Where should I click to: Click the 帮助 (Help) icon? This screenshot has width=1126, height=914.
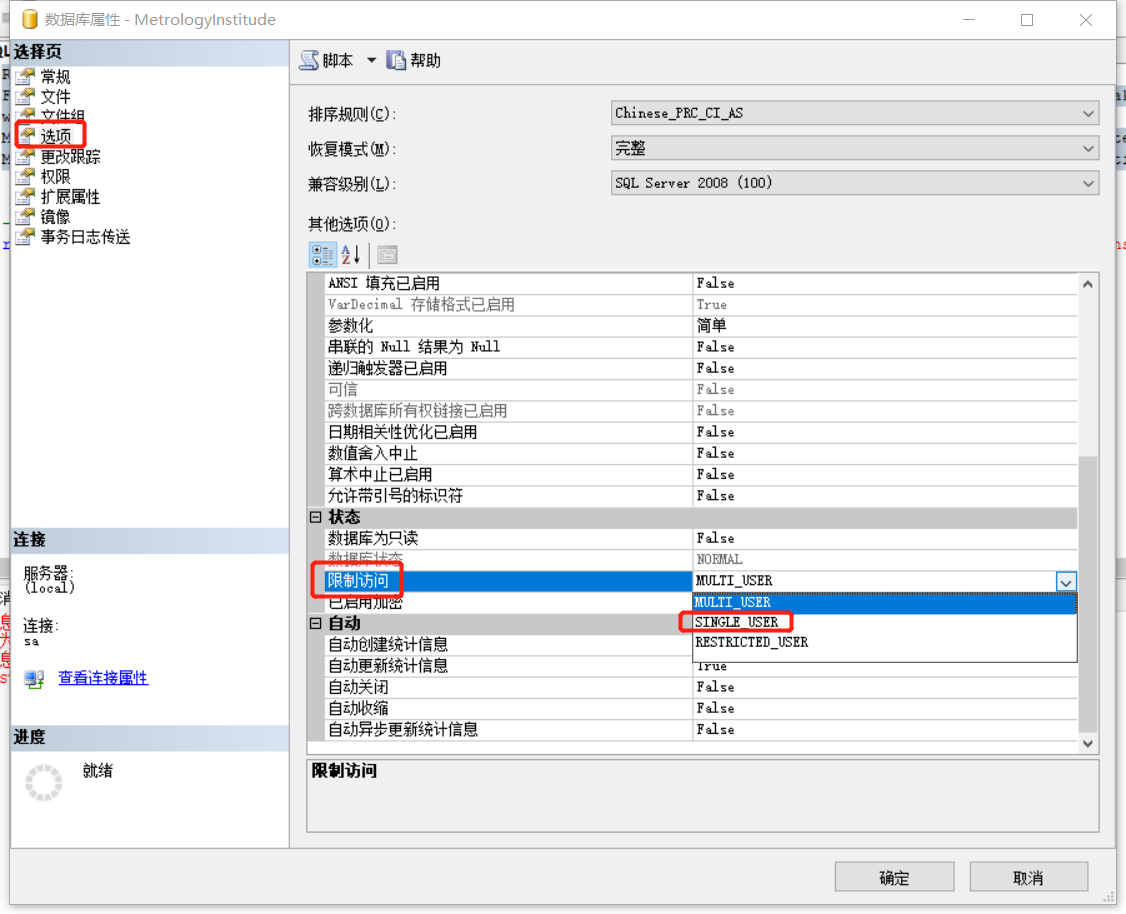point(396,60)
